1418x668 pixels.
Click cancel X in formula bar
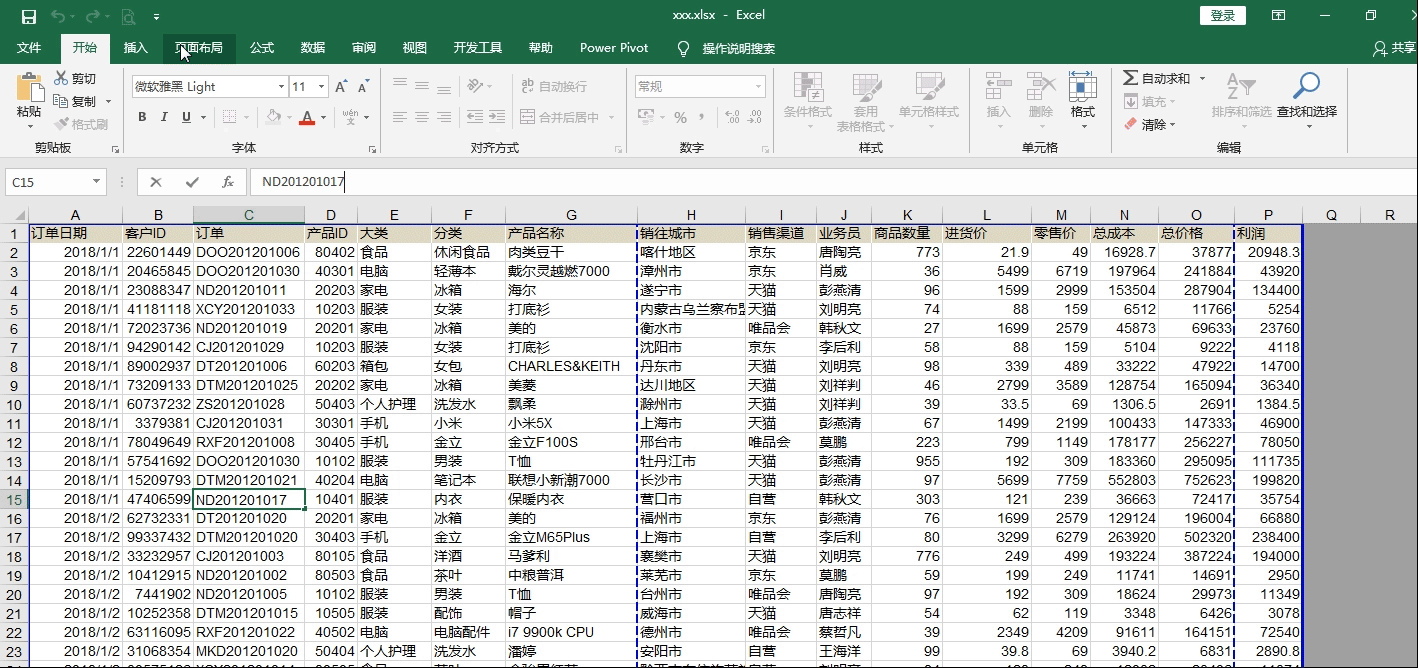[x=156, y=182]
